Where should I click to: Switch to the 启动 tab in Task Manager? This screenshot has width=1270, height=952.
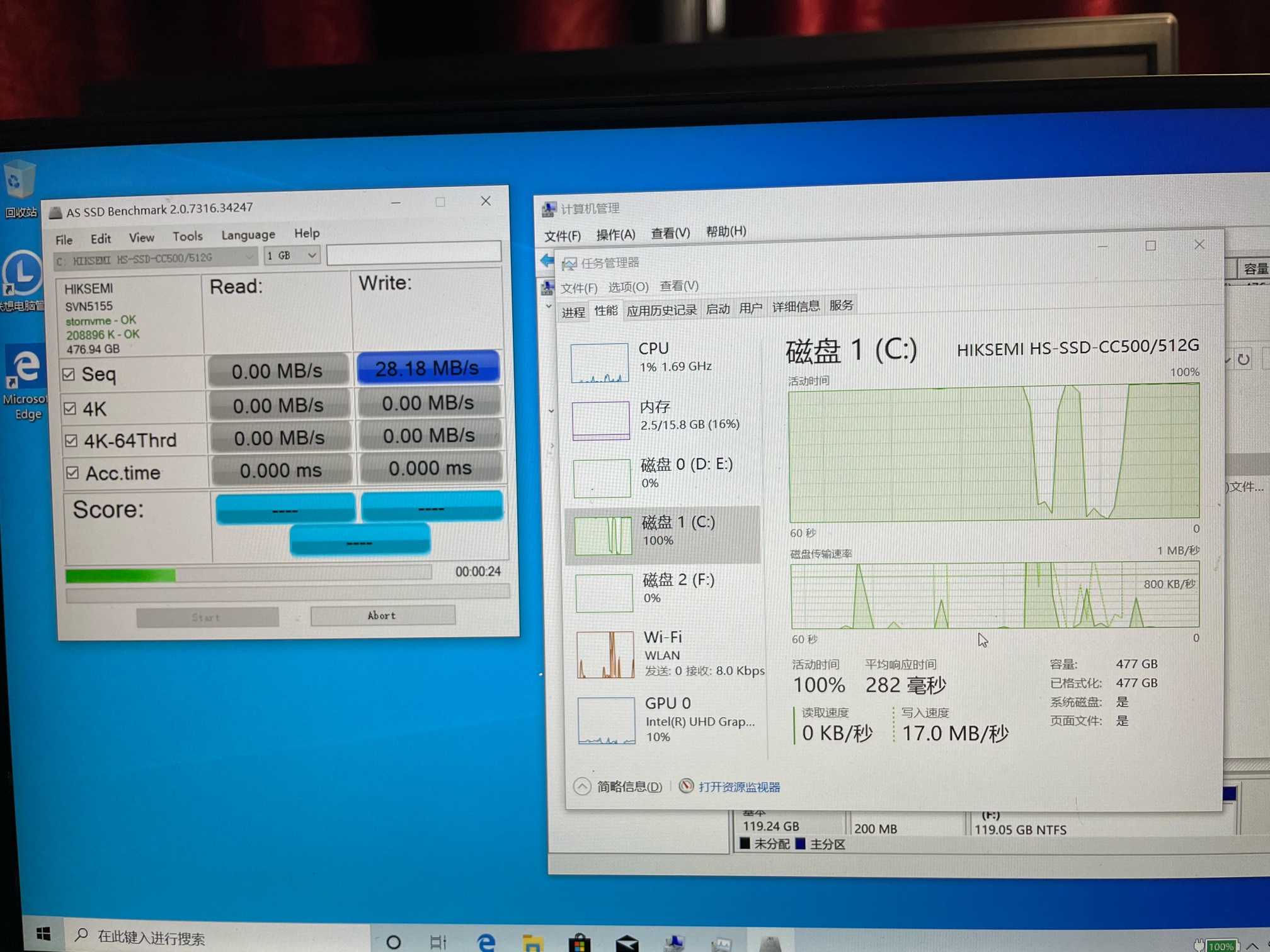tap(718, 309)
